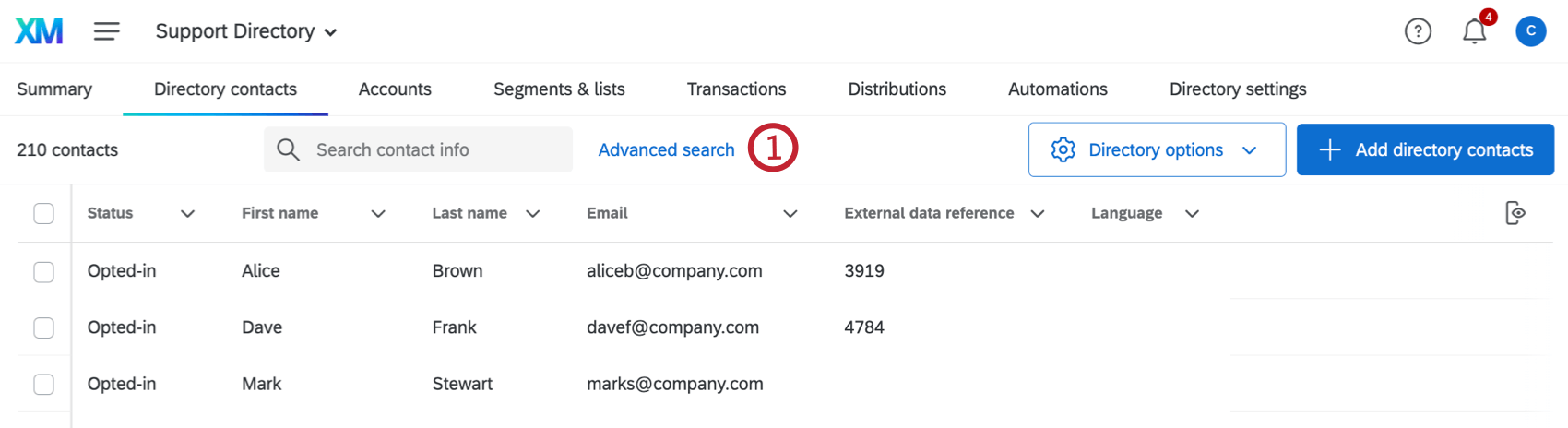Image resolution: width=1568 pixels, height=428 pixels.
Task: Expand the Email column sort menu
Action: click(x=790, y=213)
